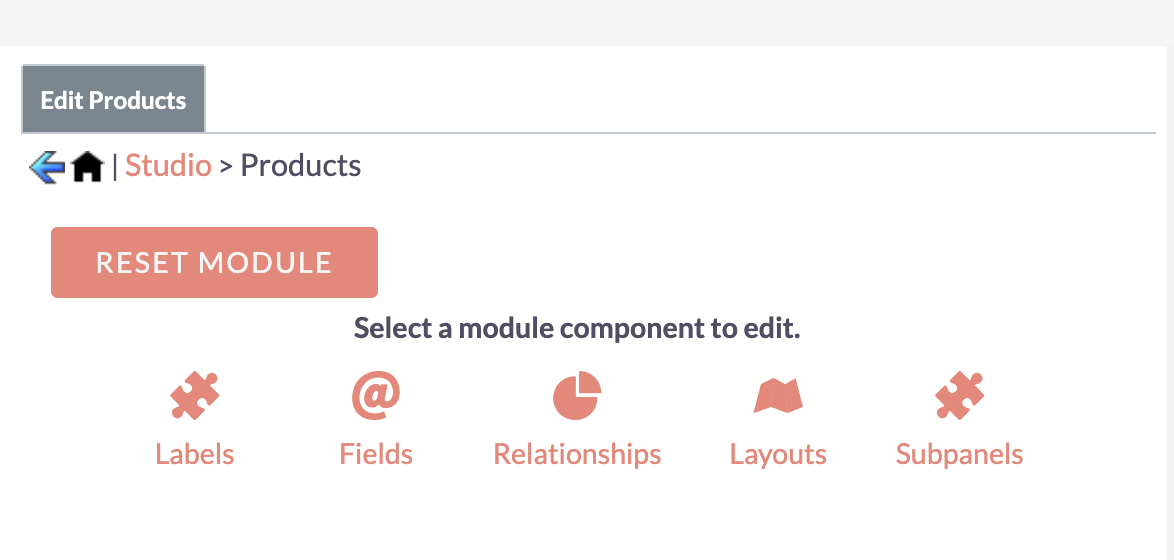Follow the Studio breadcrumb link
The image size is (1174, 560).
pyautogui.click(x=168, y=165)
